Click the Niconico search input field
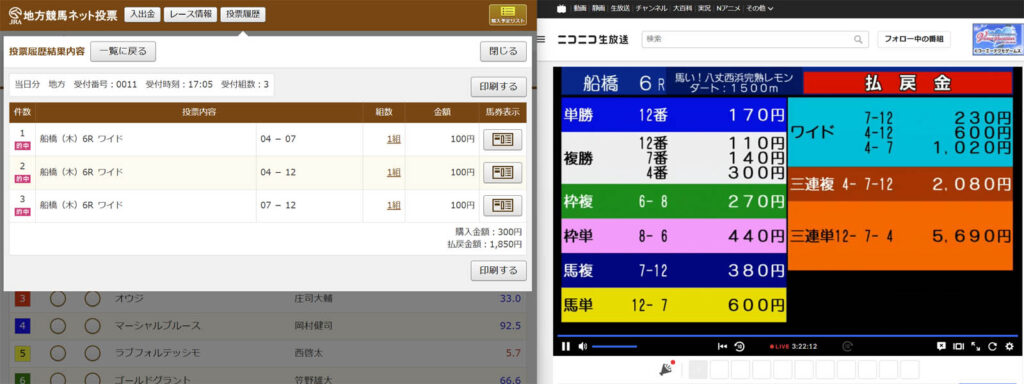The height and width of the screenshot is (384, 1024). tap(747, 39)
